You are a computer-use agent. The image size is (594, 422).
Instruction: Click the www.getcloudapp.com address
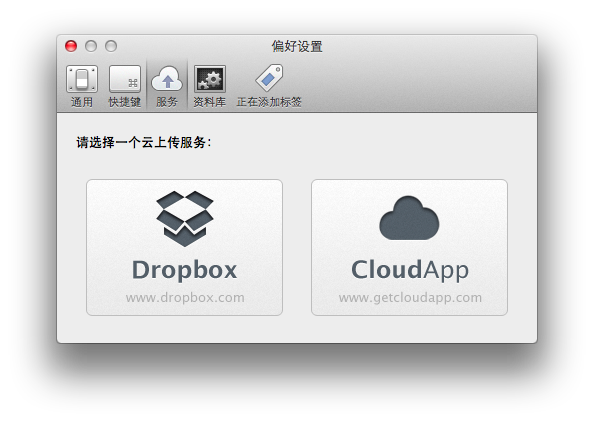(410, 298)
